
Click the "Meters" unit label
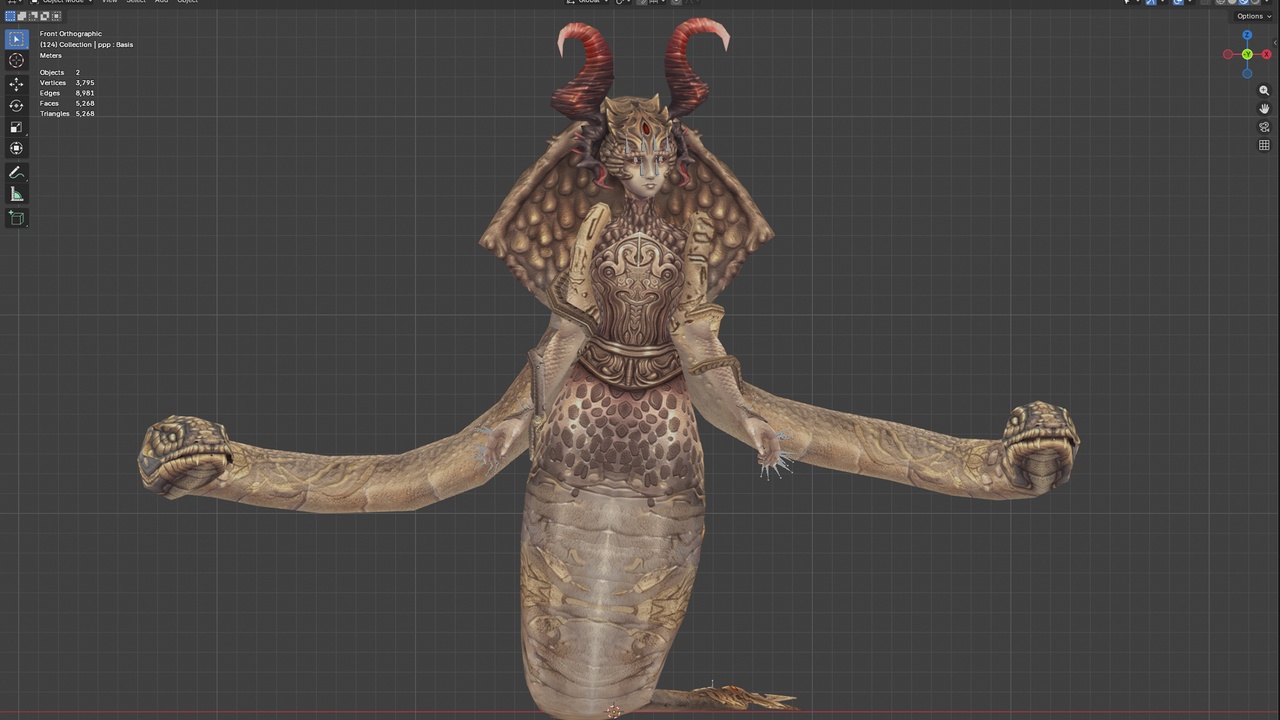point(51,56)
